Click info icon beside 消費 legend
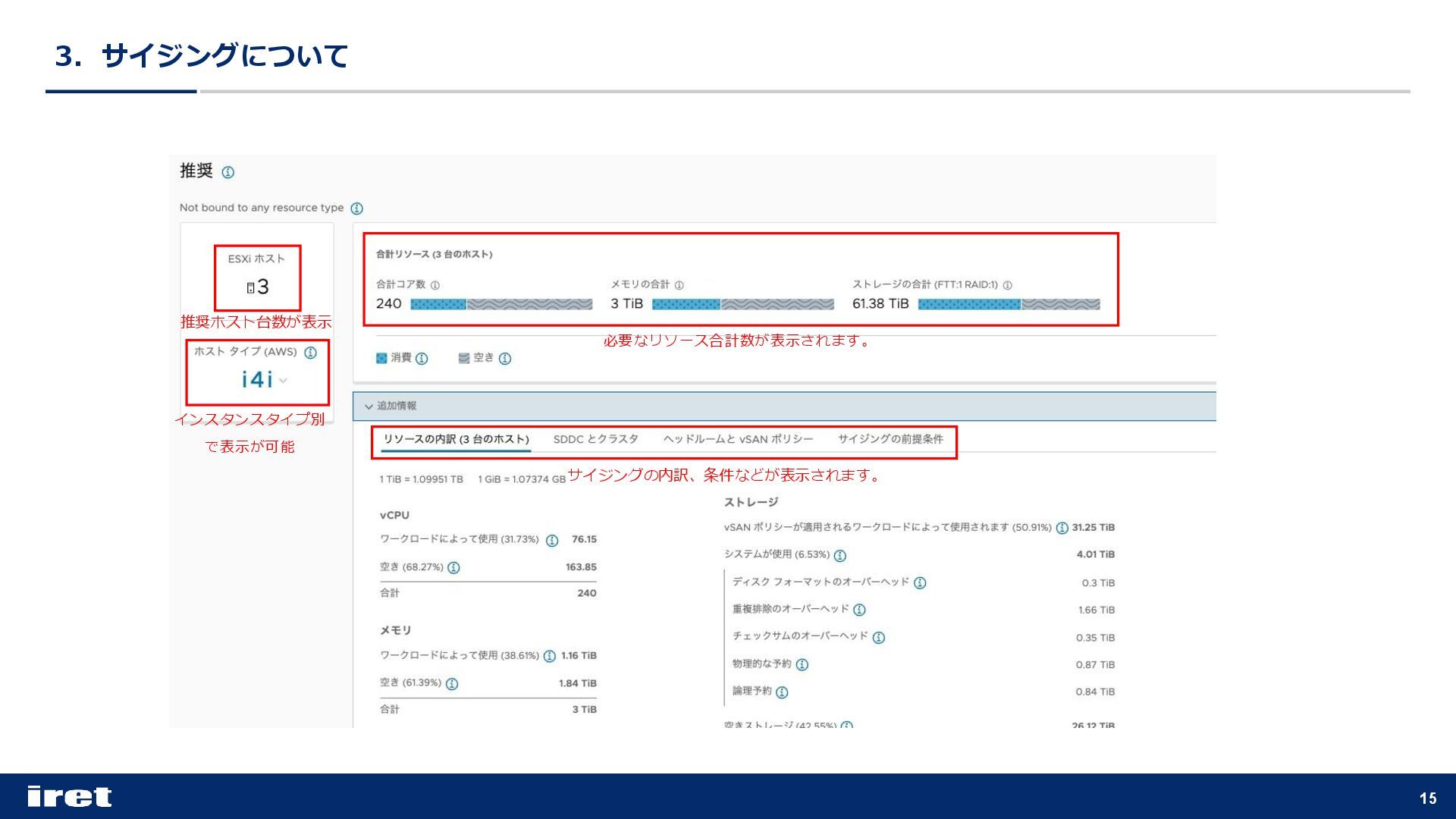The image size is (1456, 819). click(422, 359)
